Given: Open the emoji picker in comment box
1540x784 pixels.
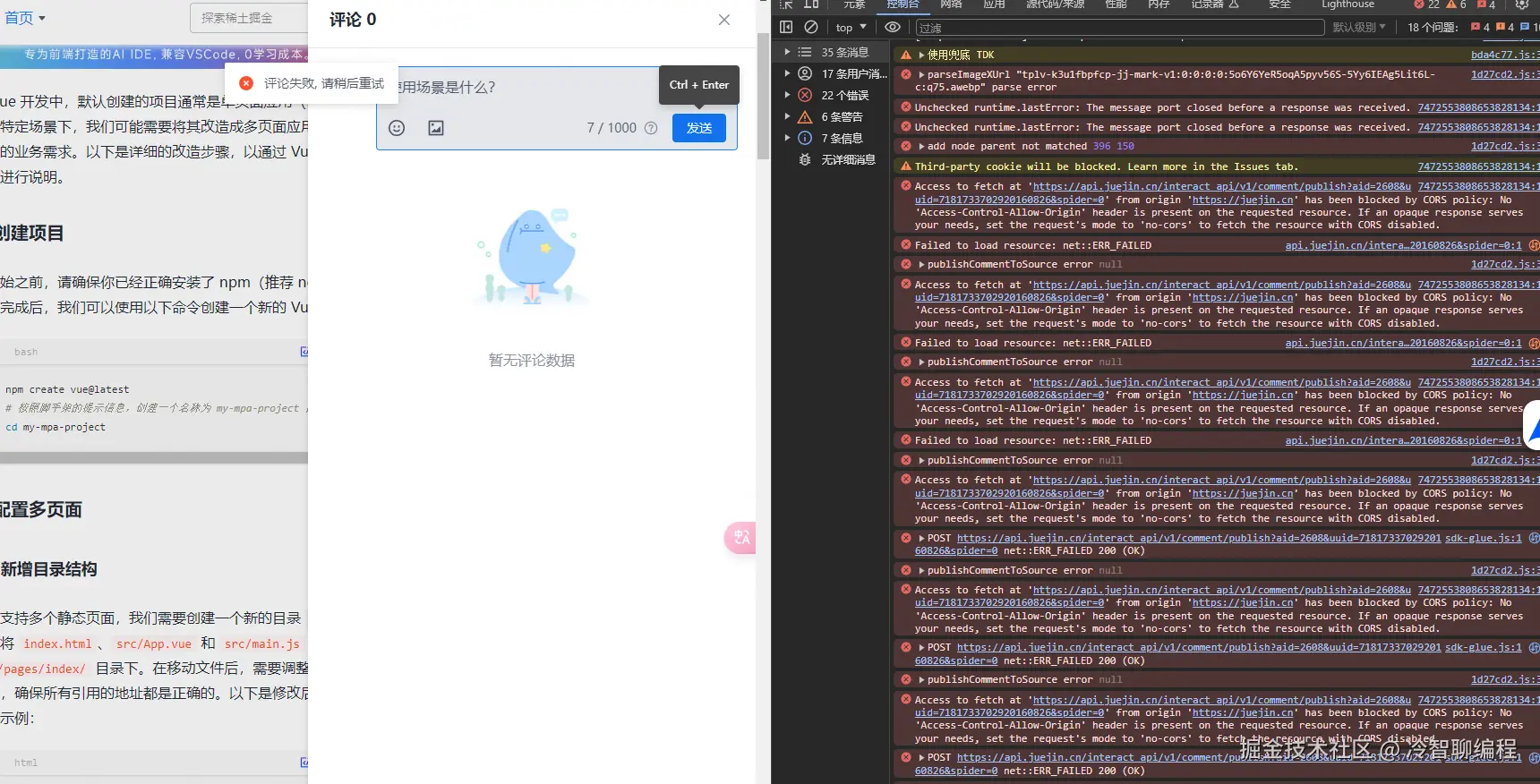Looking at the screenshot, I should (397, 128).
